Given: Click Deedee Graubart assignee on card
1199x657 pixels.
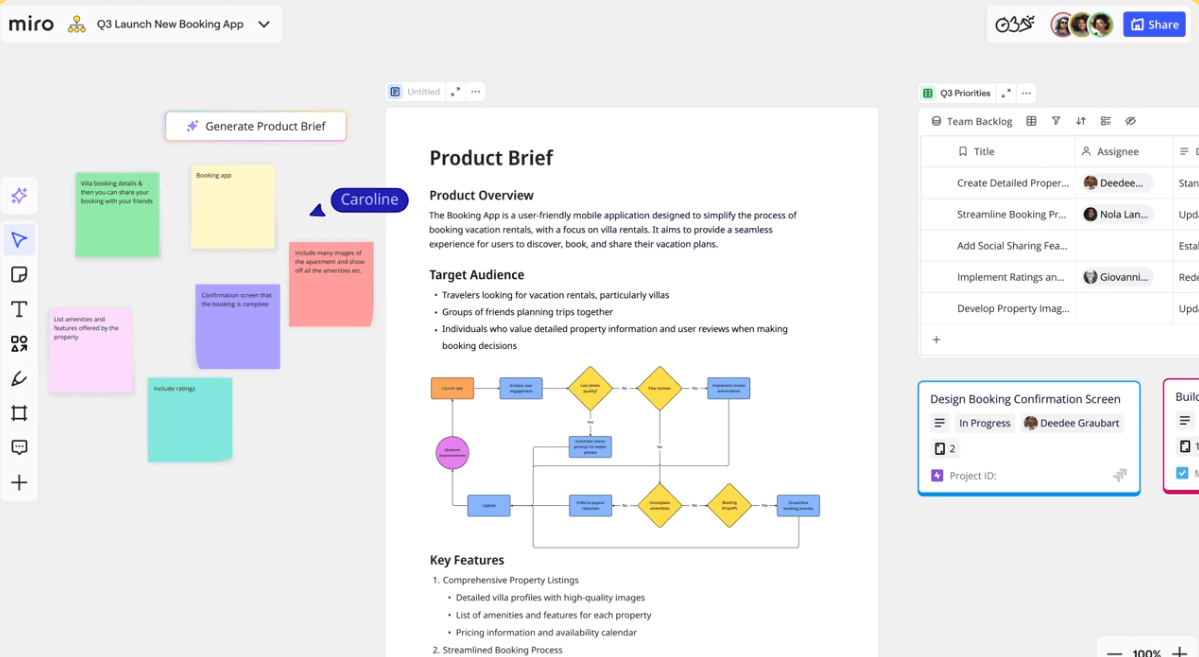Looking at the screenshot, I should click(x=1071, y=423).
